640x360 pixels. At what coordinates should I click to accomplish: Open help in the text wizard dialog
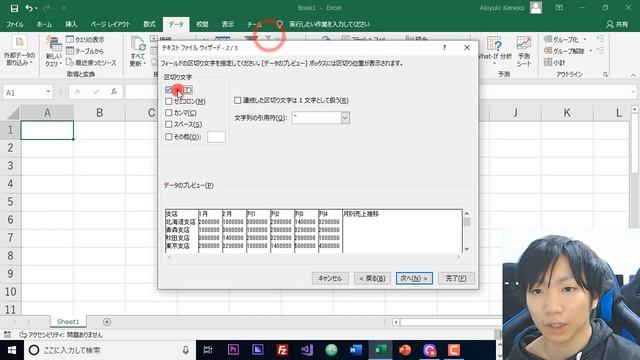(x=444, y=48)
